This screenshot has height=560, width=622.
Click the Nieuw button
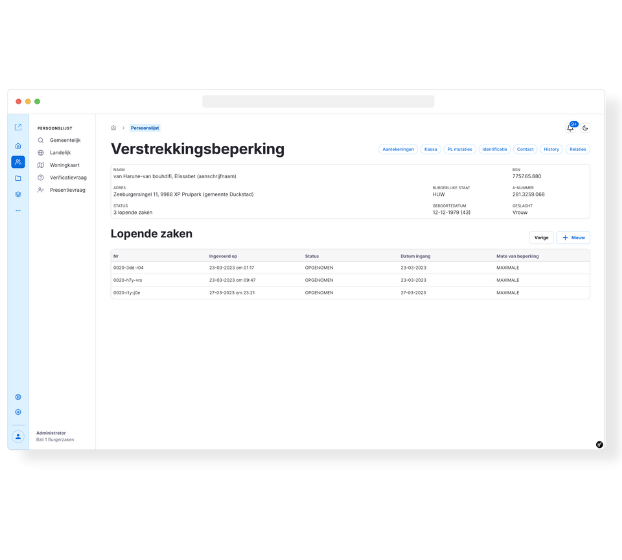pyautogui.click(x=574, y=238)
